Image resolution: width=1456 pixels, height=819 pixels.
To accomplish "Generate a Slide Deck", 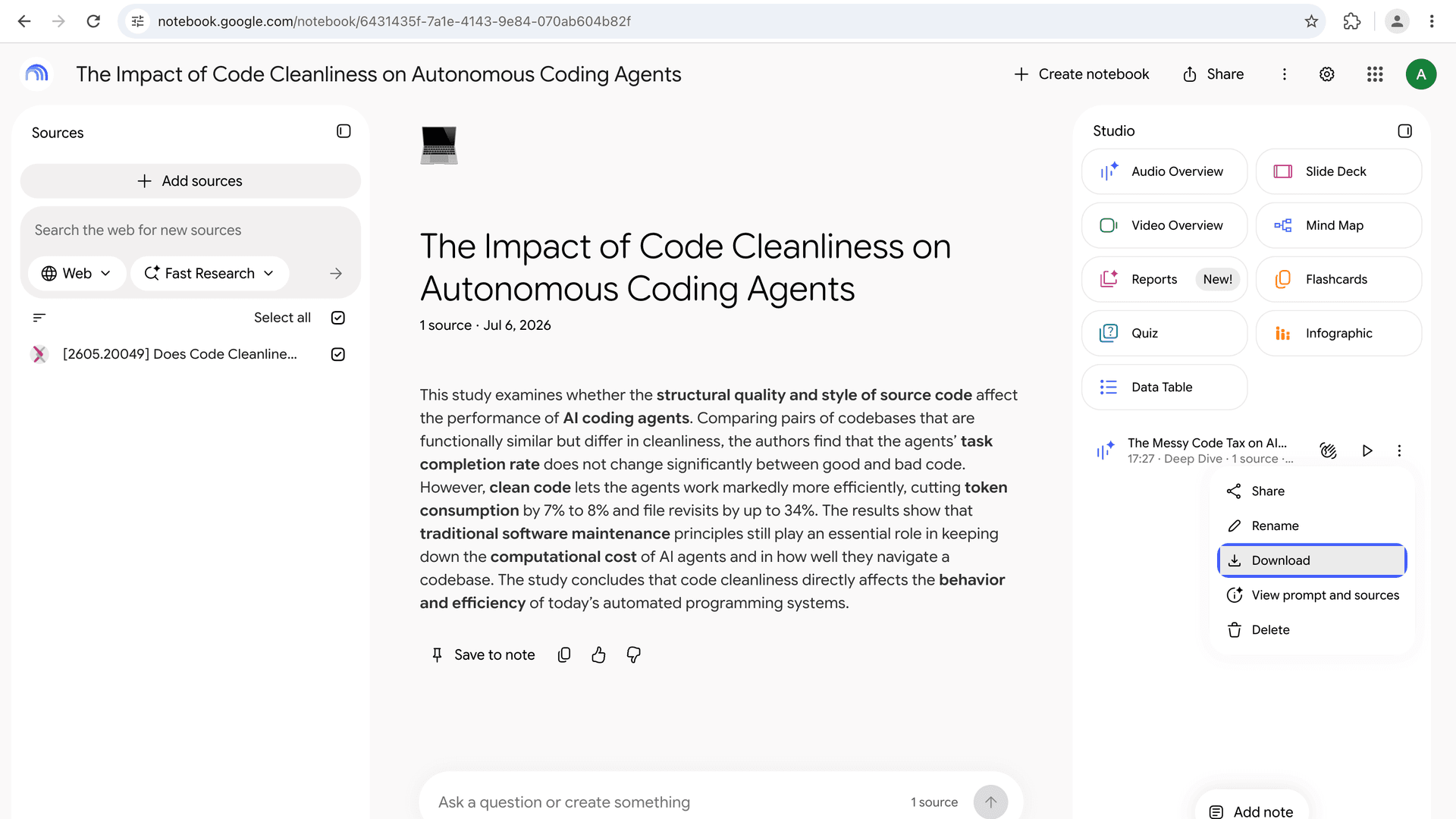I will [1338, 171].
